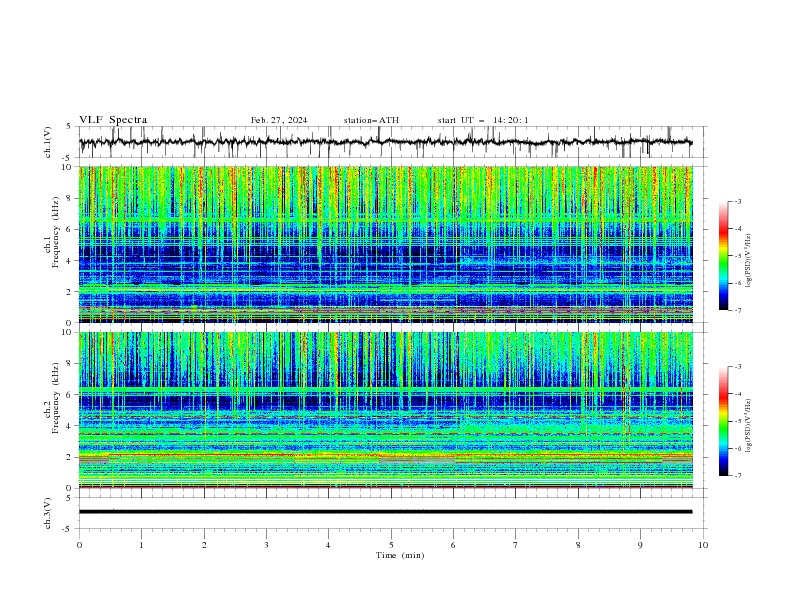
Task: Click the ch.2 PSD color scale bar
Action: [x=724, y=421]
